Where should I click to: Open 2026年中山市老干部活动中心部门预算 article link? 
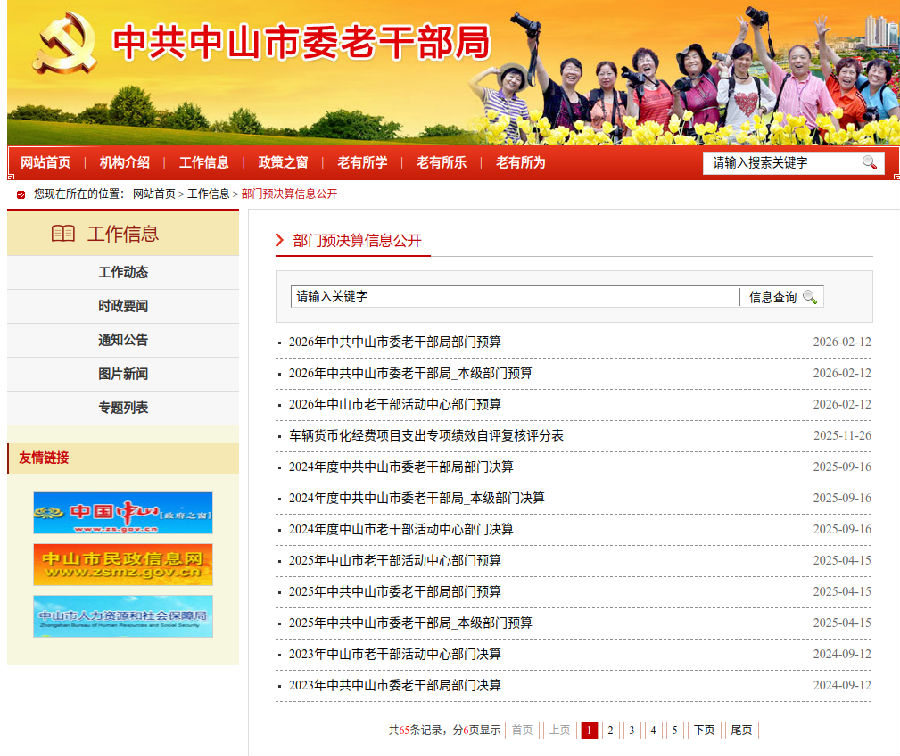click(x=395, y=405)
